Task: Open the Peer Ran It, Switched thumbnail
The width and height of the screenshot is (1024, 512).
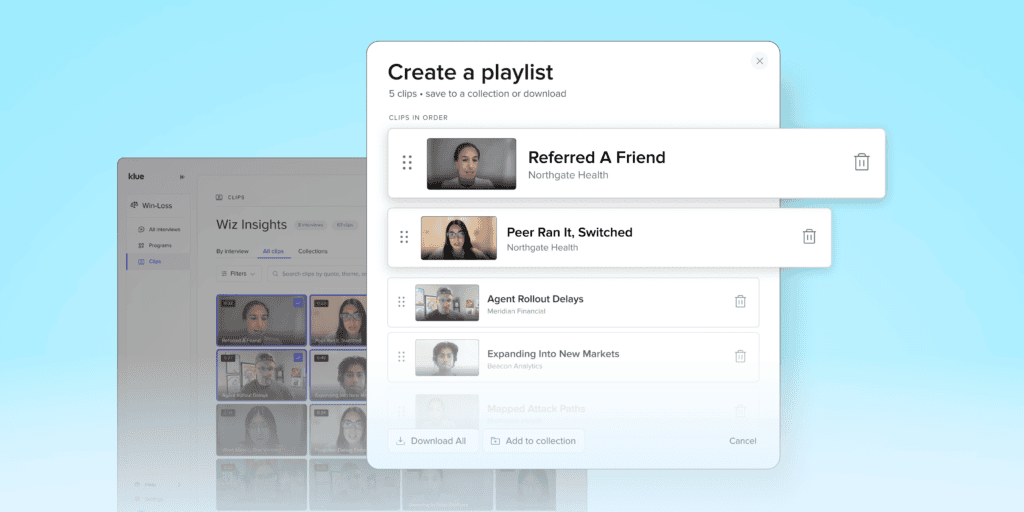Action: pyautogui.click(x=458, y=238)
